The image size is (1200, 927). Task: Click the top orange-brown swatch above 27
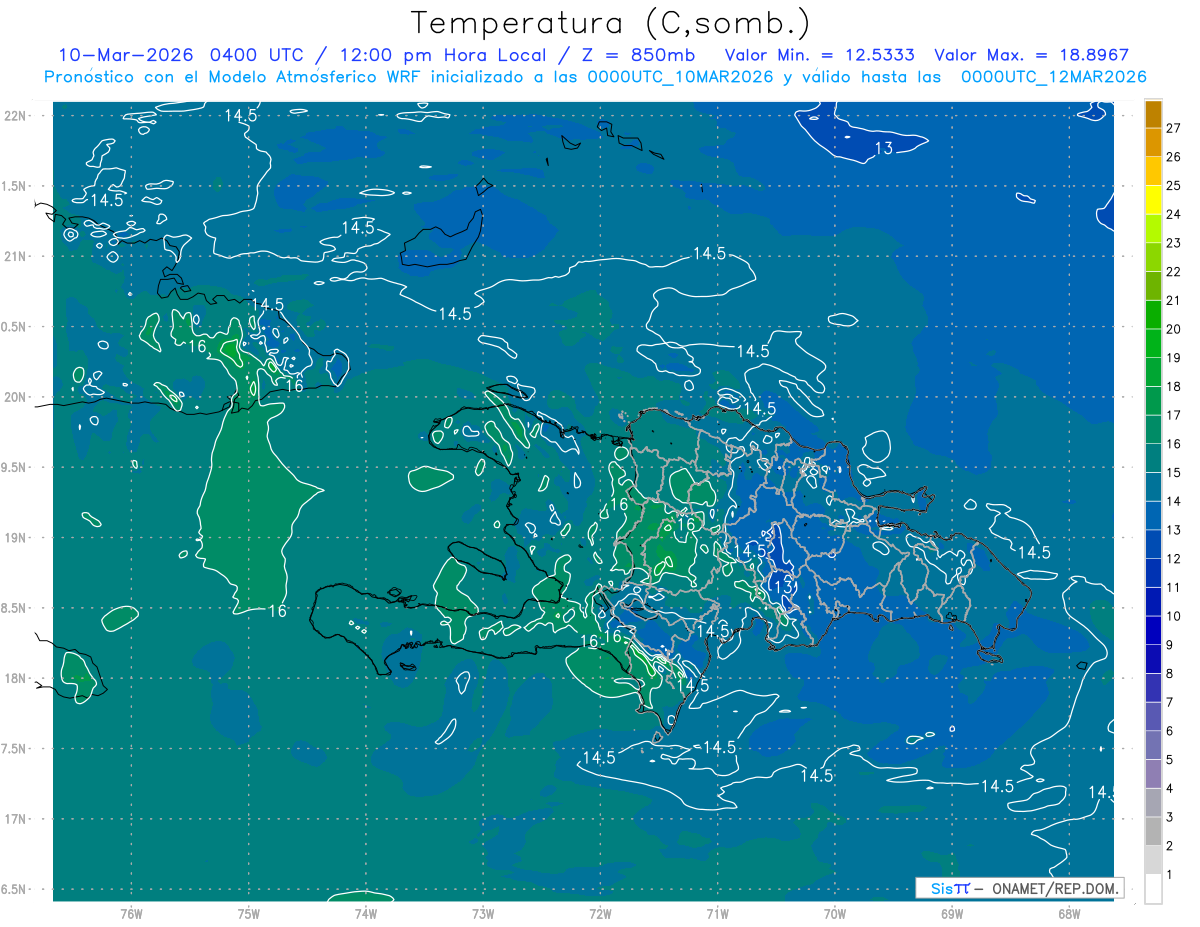(1153, 113)
